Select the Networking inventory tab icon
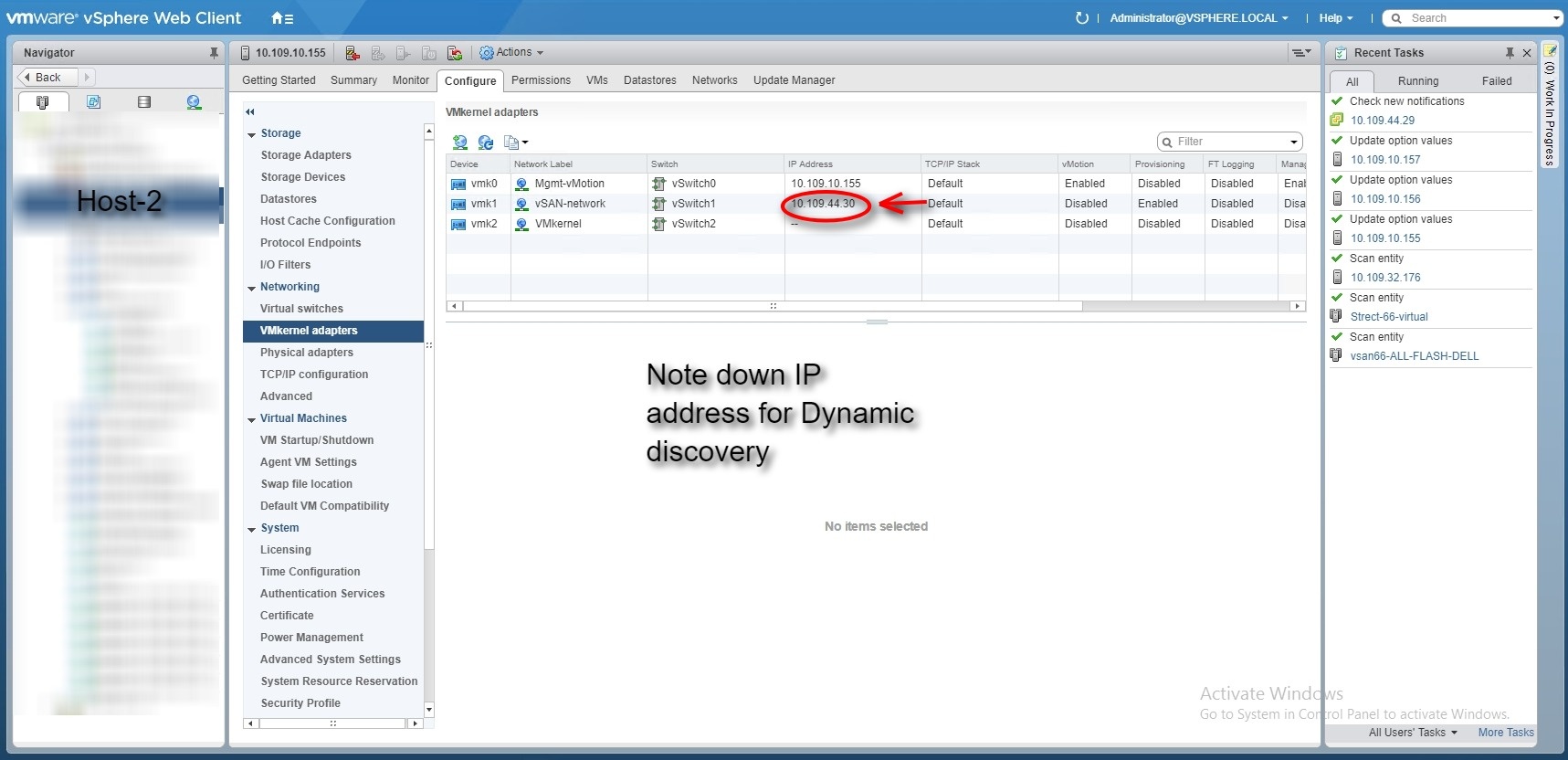1568x760 pixels. pos(194,102)
